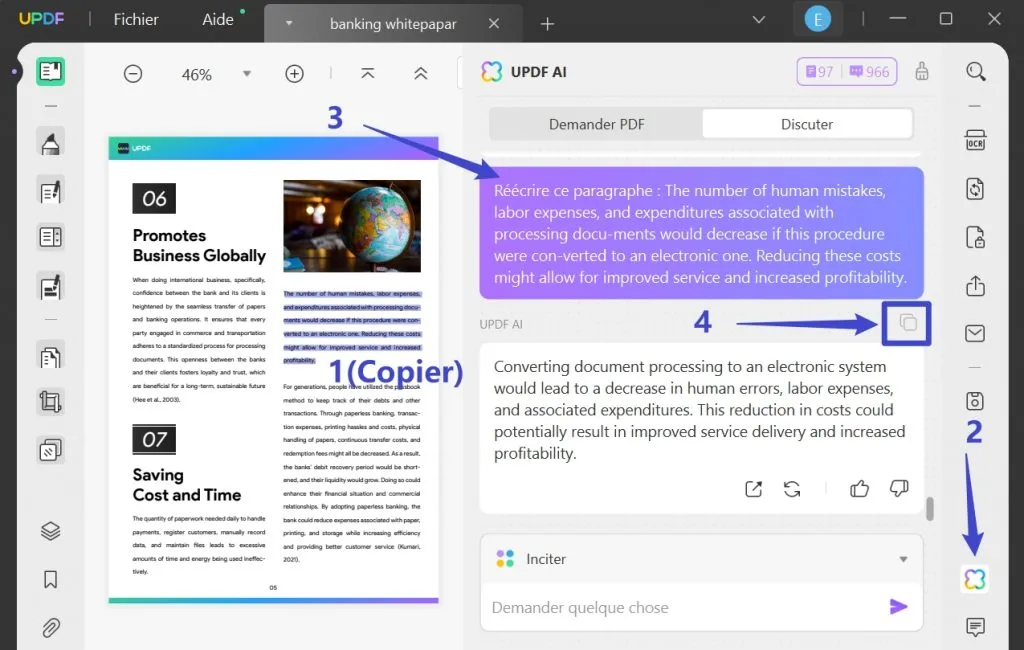This screenshot has width=1024, height=650.
Task: Expand the window list chevron in title bar
Action: pyautogui.click(x=758, y=20)
